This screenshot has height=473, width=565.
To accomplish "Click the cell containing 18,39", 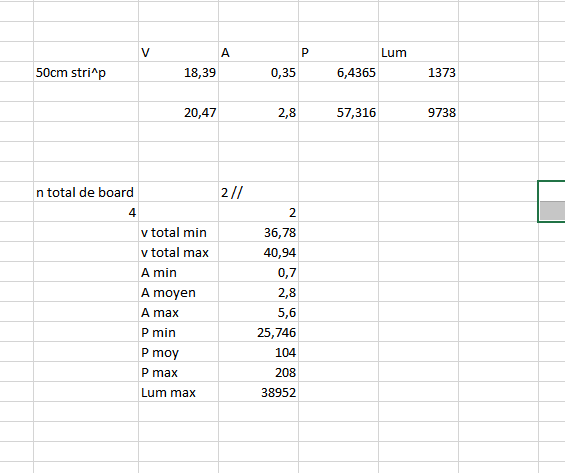I will click(178, 72).
